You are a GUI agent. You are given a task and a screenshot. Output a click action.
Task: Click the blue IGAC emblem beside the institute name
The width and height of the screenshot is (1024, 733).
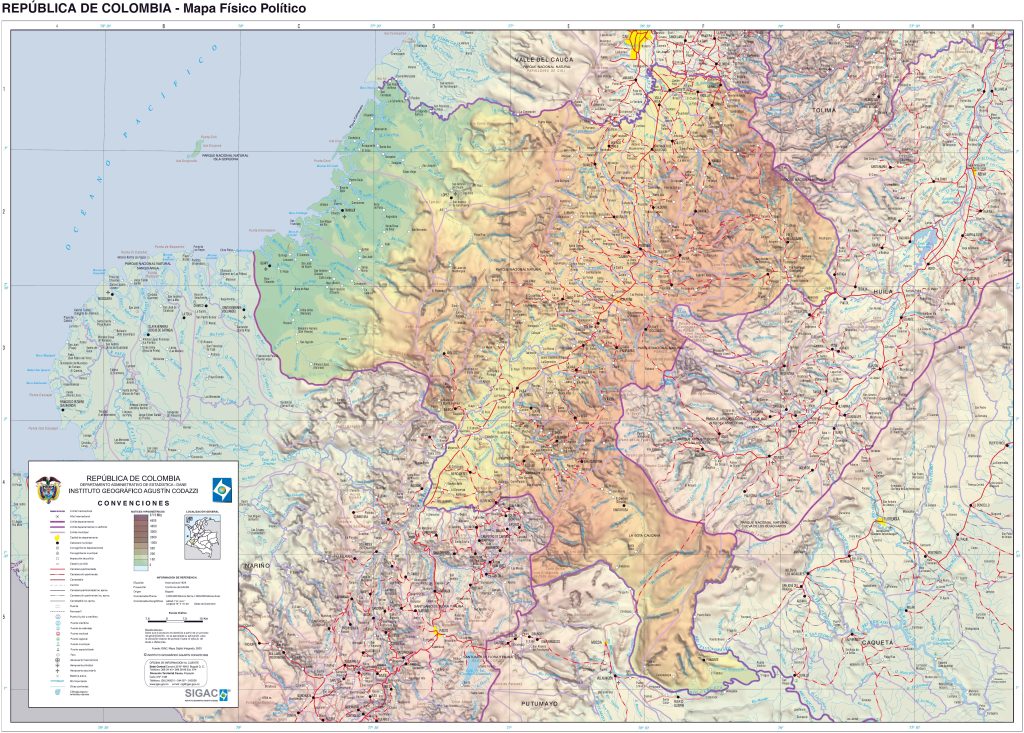pyautogui.click(x=222, y=488)
